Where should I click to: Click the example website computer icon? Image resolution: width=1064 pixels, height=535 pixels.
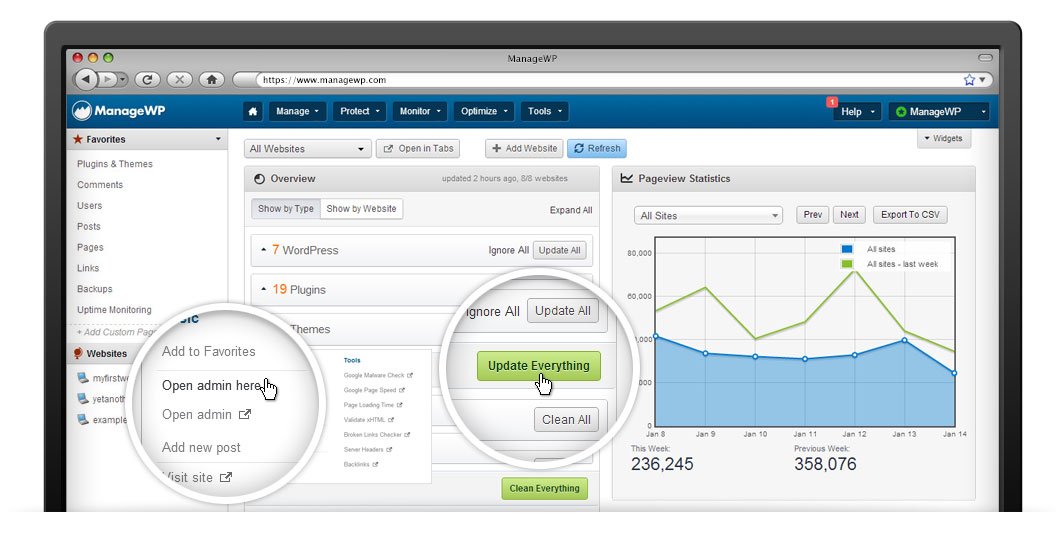pyautogui.click(x=83, y=419)
